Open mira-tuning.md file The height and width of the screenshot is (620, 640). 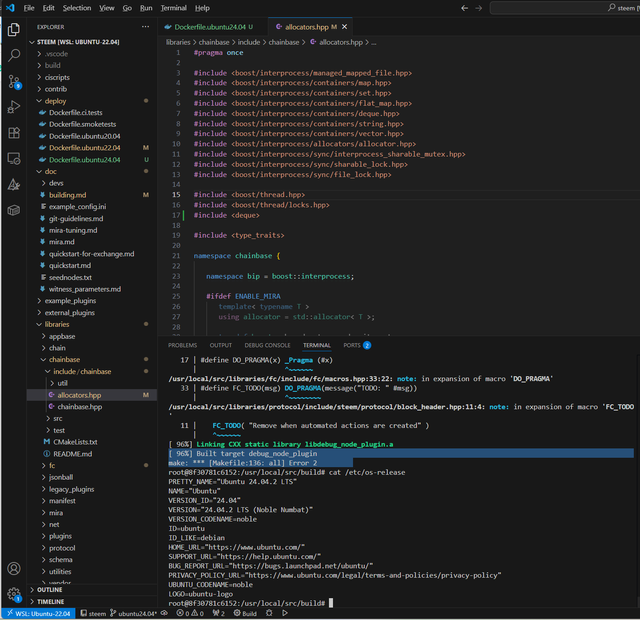pyautogui.click(x=73, y=231)
